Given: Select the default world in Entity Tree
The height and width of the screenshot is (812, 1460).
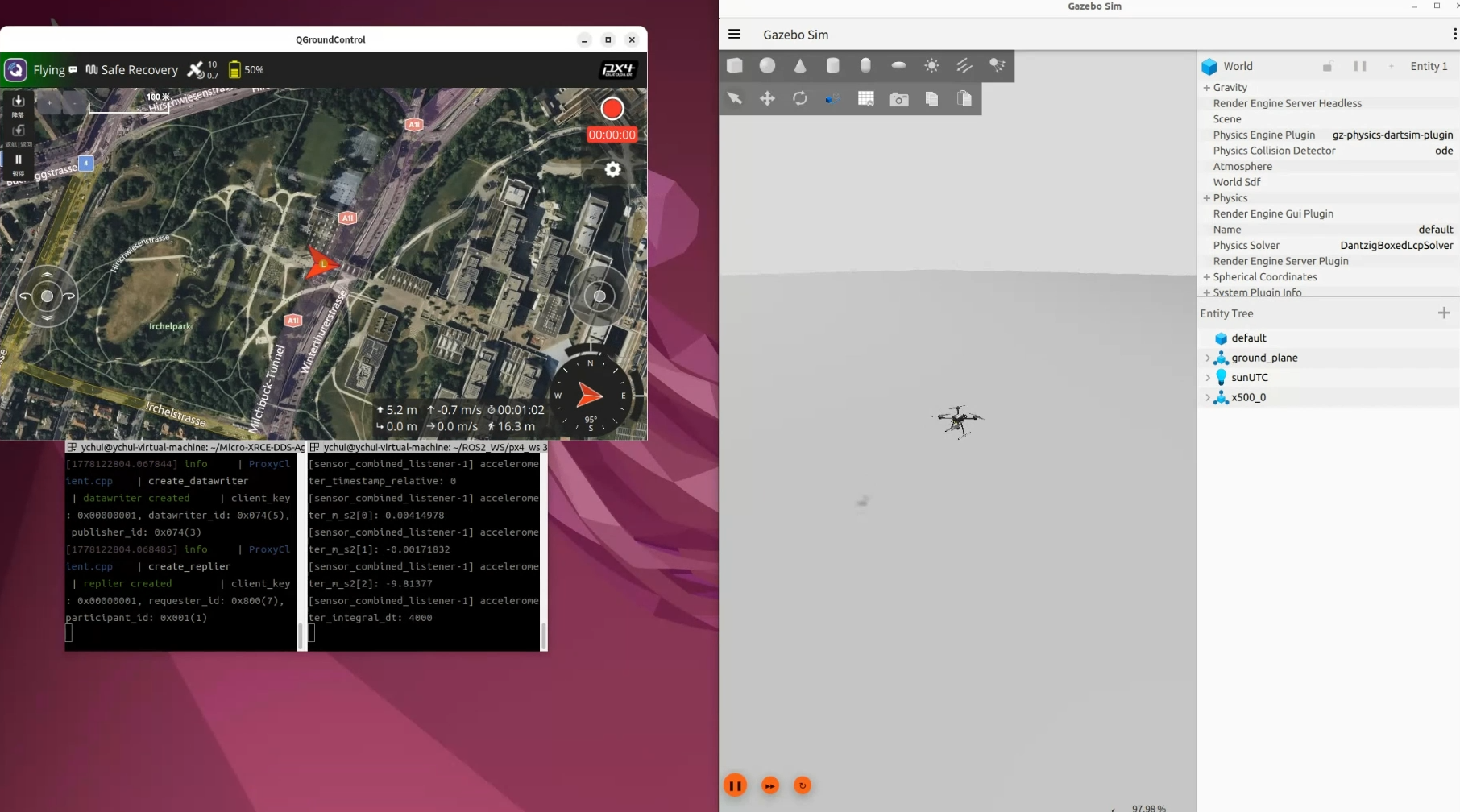Looking at the screenshot, I should click(1329, 338).
